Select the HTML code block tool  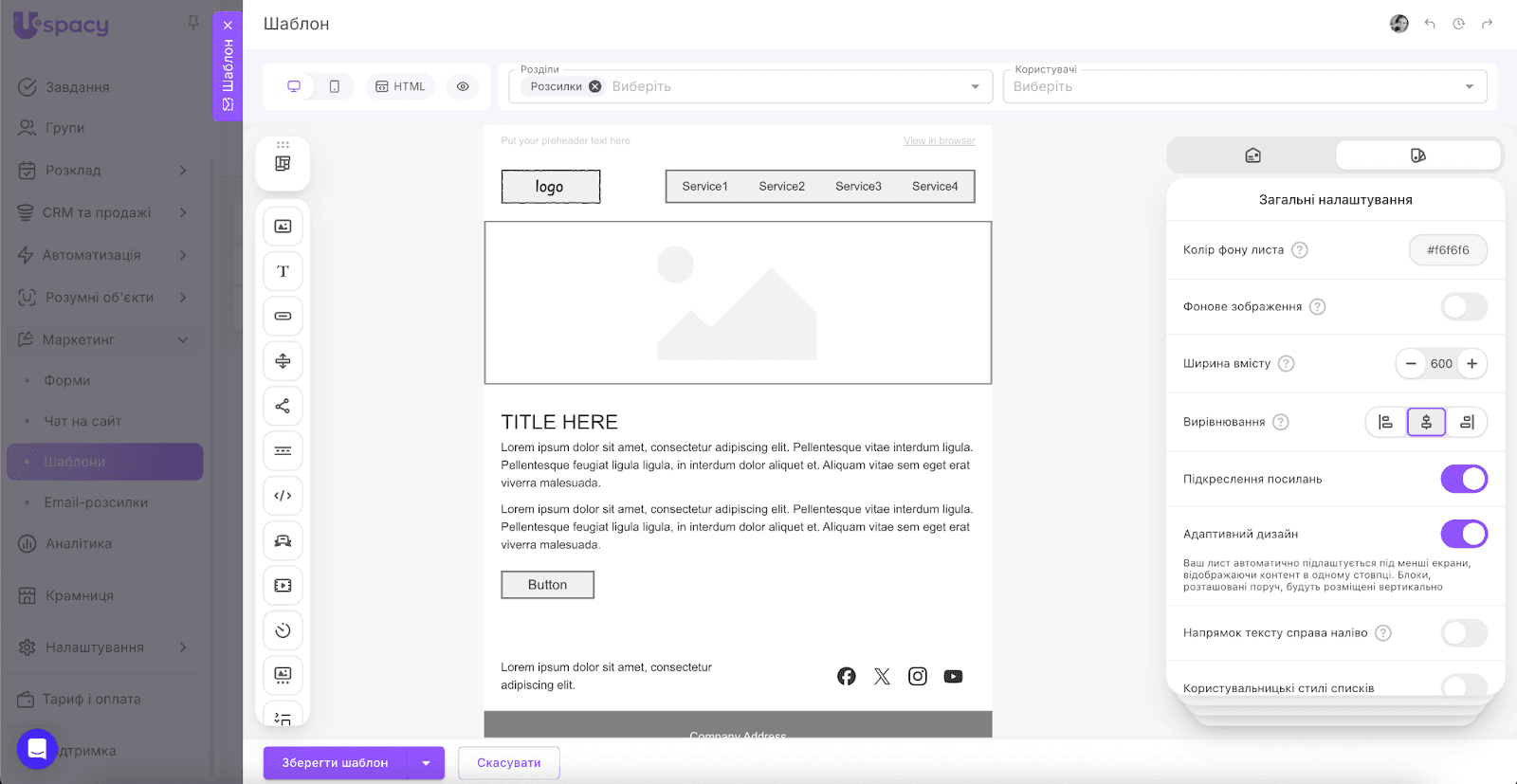283,496
